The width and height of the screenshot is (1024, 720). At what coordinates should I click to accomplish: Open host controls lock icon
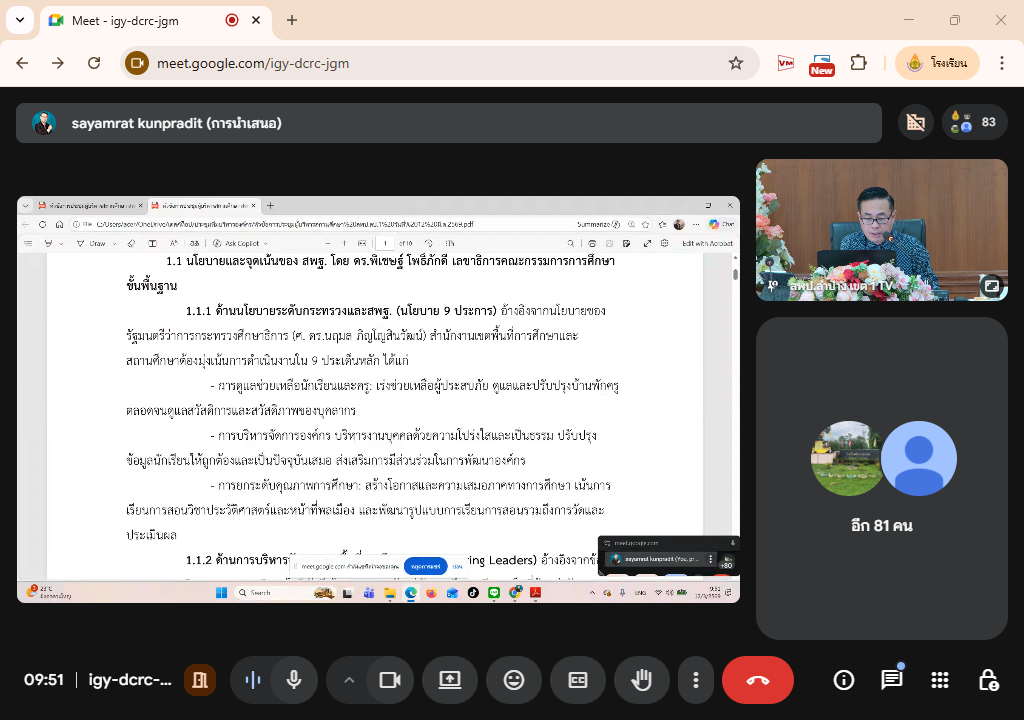(x=988, y=680)
